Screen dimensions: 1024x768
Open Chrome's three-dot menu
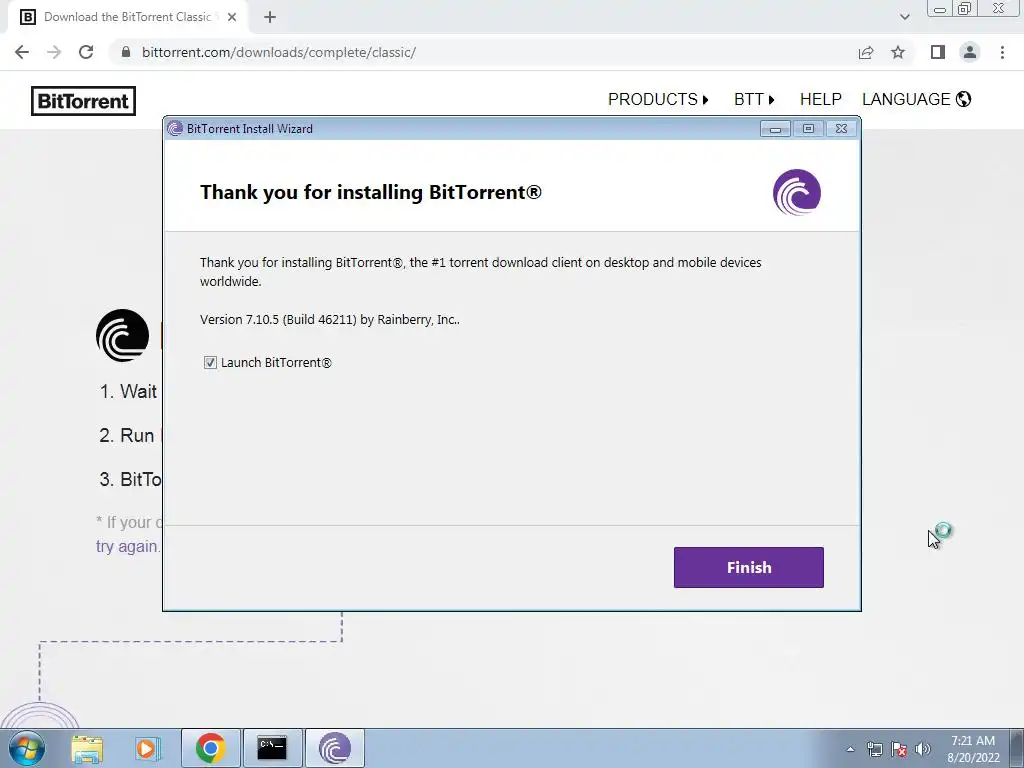coord(1002,52)
